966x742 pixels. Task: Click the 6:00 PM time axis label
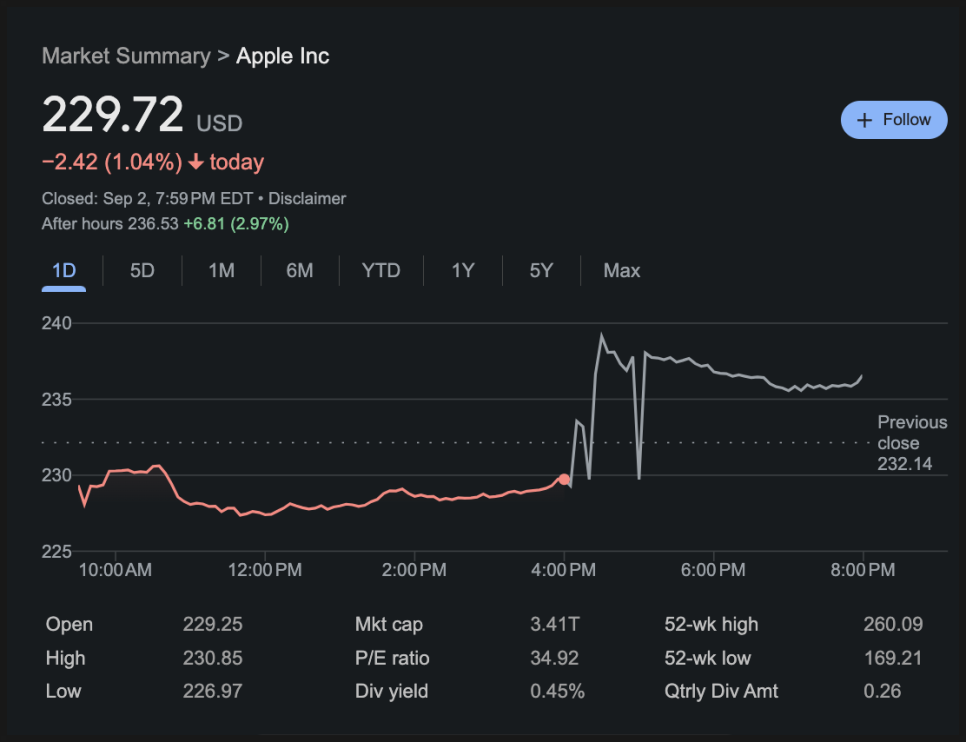point(713,569)
